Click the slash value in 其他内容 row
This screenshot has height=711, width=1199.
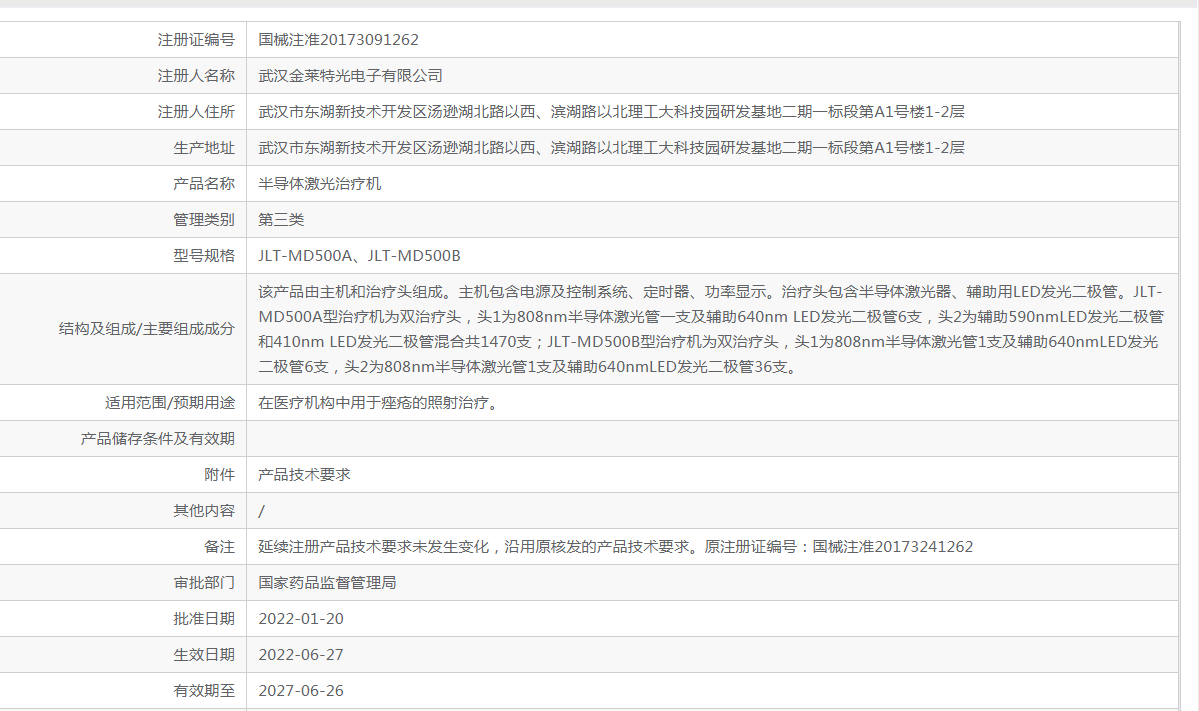pyautogui.click(x=262, y=511)
